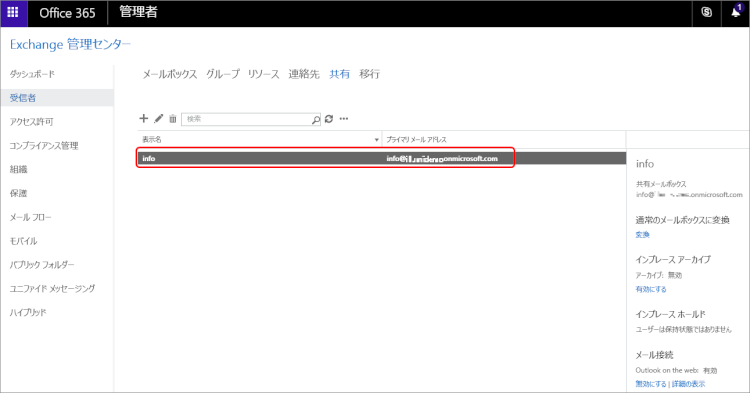Switch to the 連絡先 tab
Image resolution: width=750 pixels, height=393 pixels.
coord(304,74)
